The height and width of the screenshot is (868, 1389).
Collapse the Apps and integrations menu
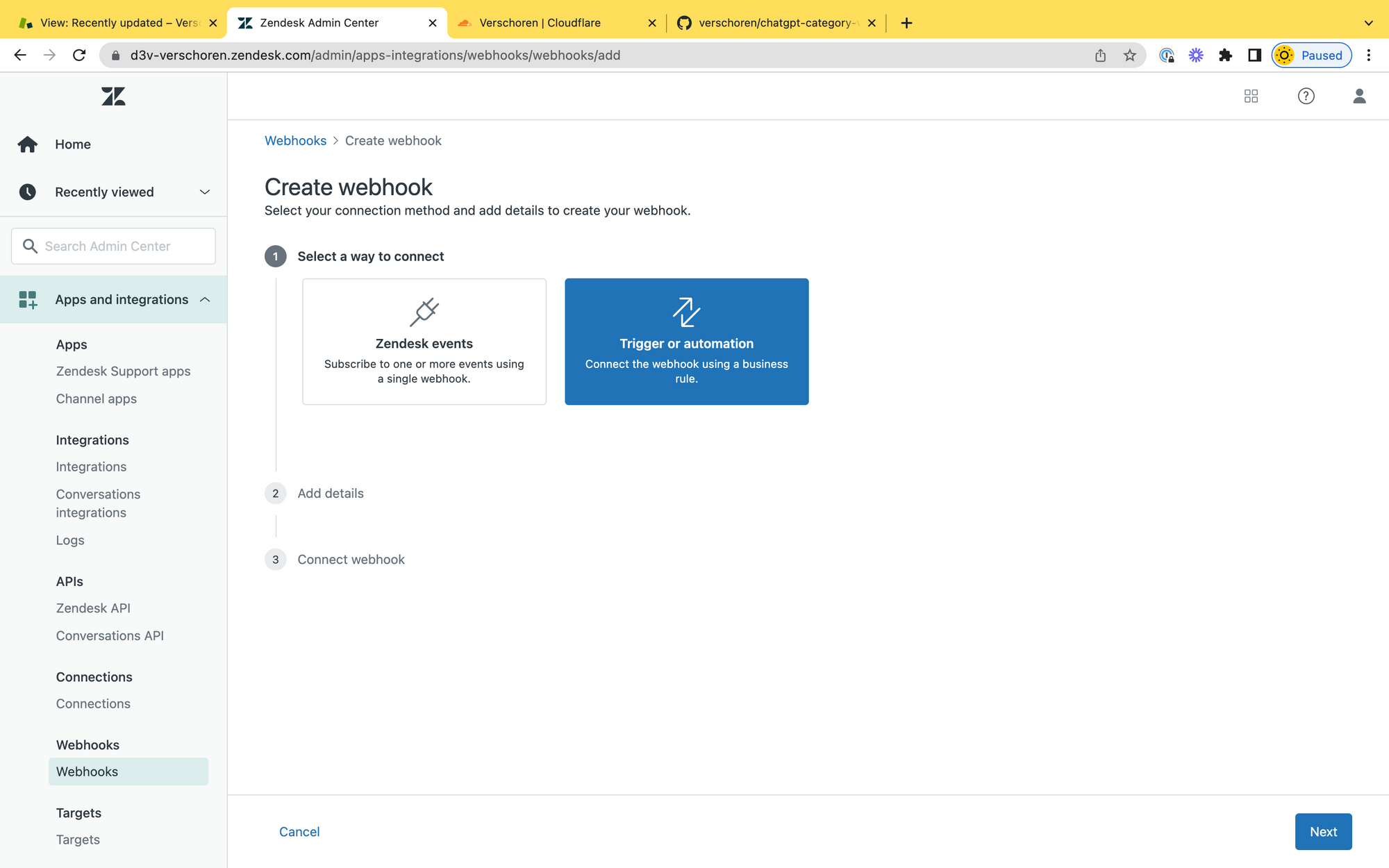(204, 299)
